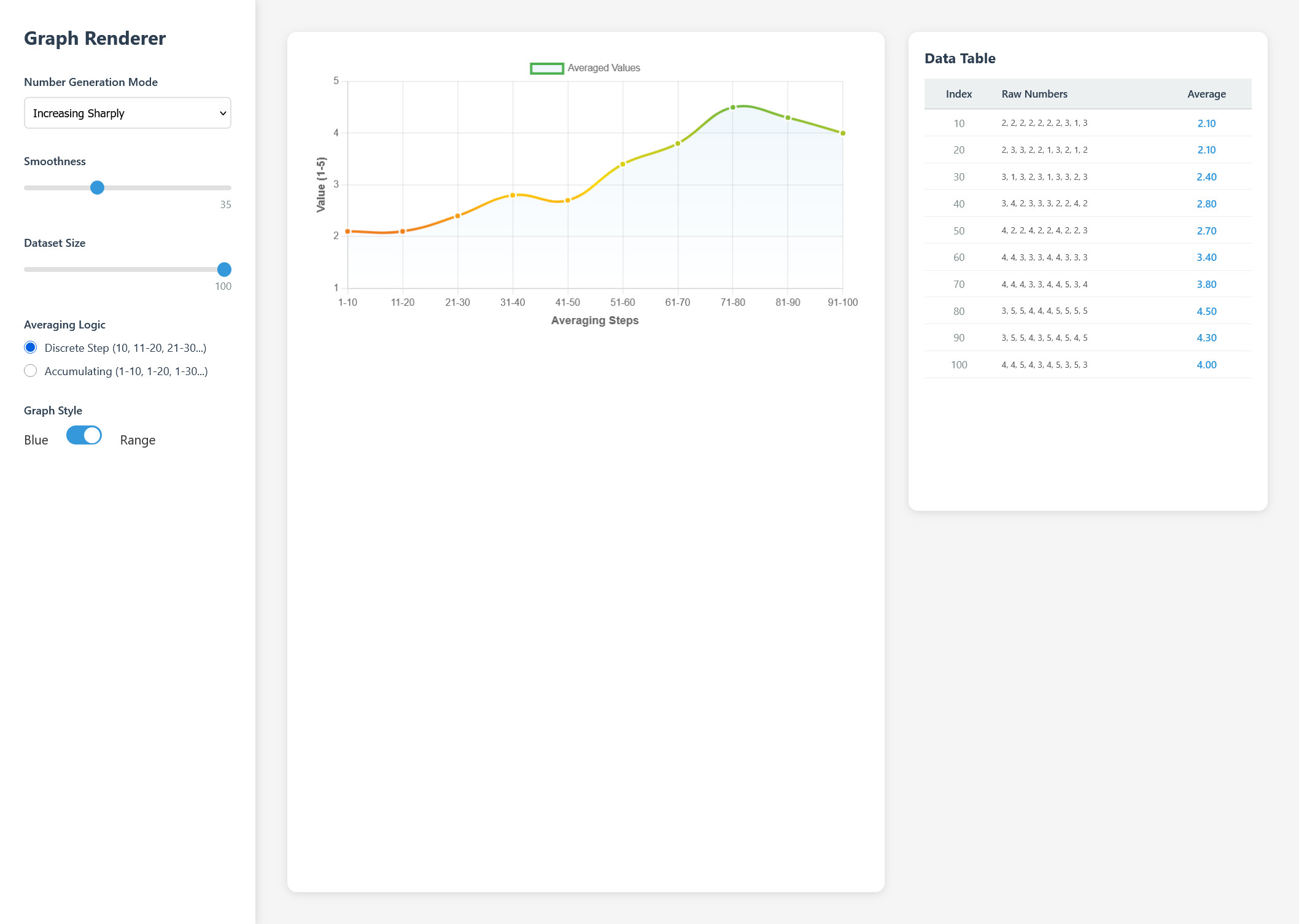This screenshot has height=924, width=1299.
Task: Click the 51-60 data point on chart
Action: click(622, 164)
